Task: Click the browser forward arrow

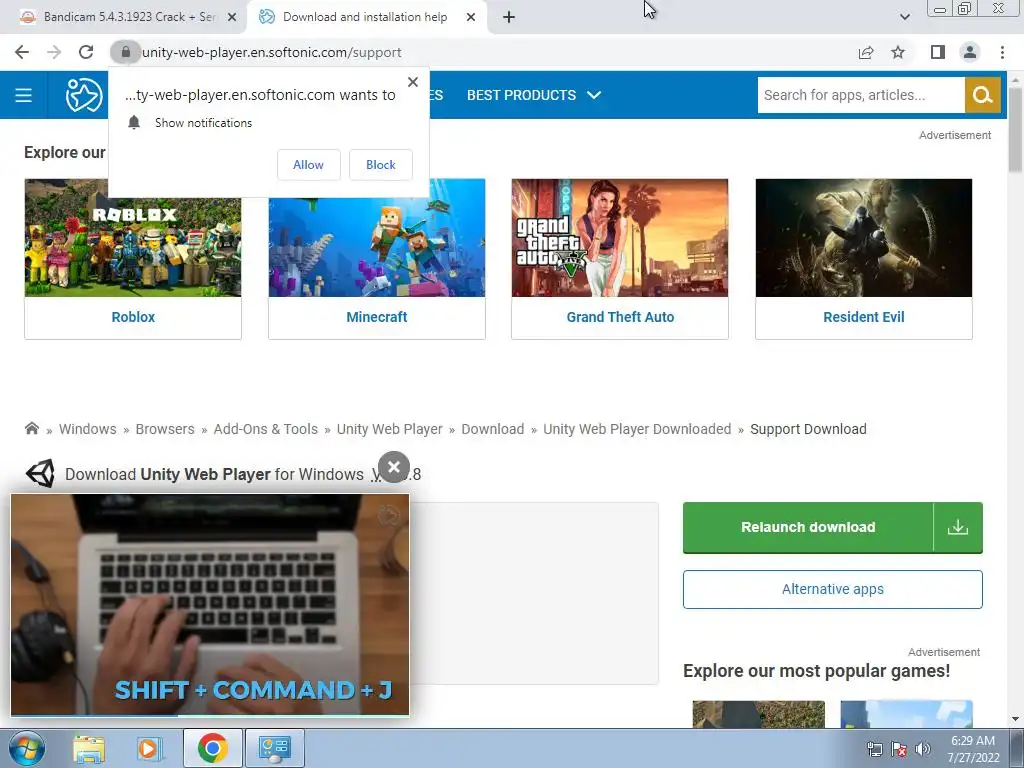Action: 54,52
